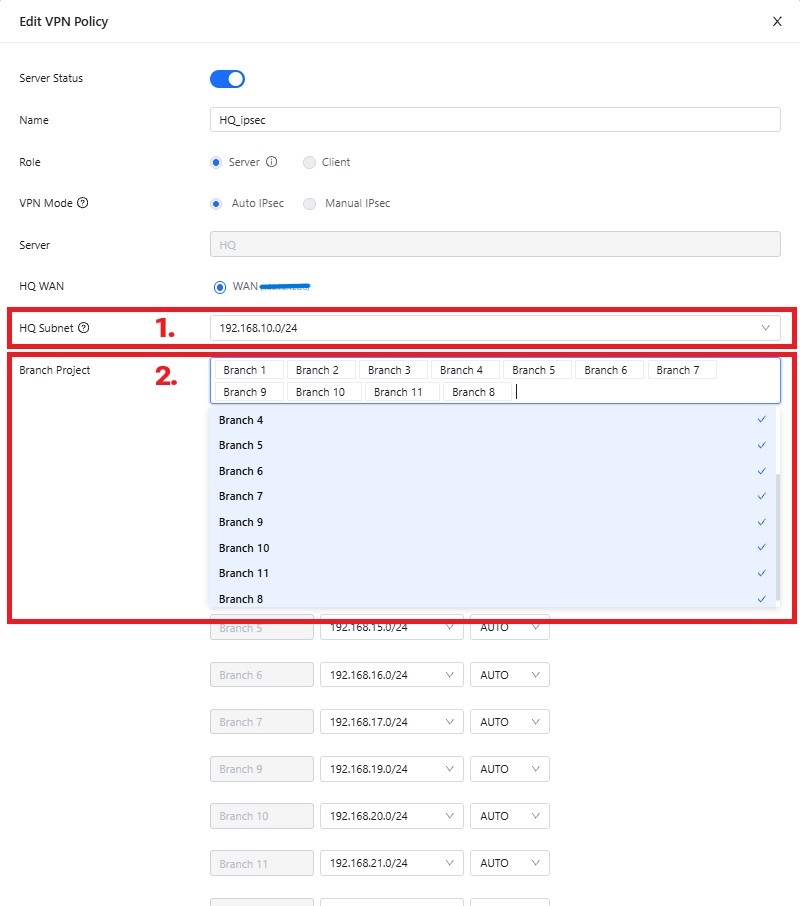Open the HQ Subnet help icon
The height and width of the screenshot is (906, 800).
coord(84,328)
